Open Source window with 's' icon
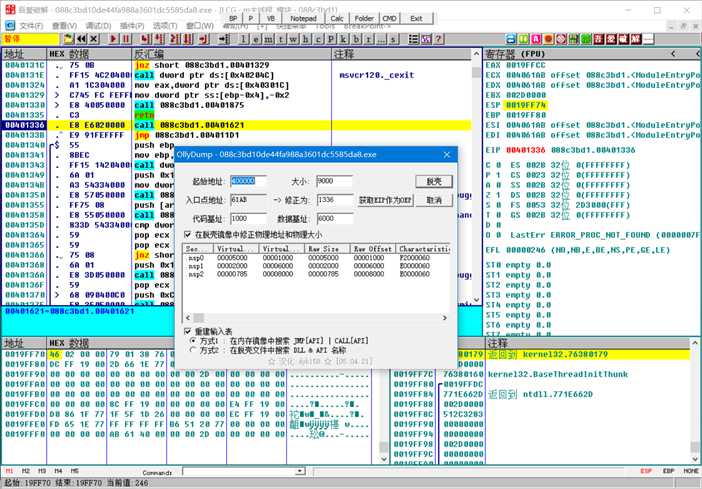This screenshot has height=489, width=702. click(393, 39)
